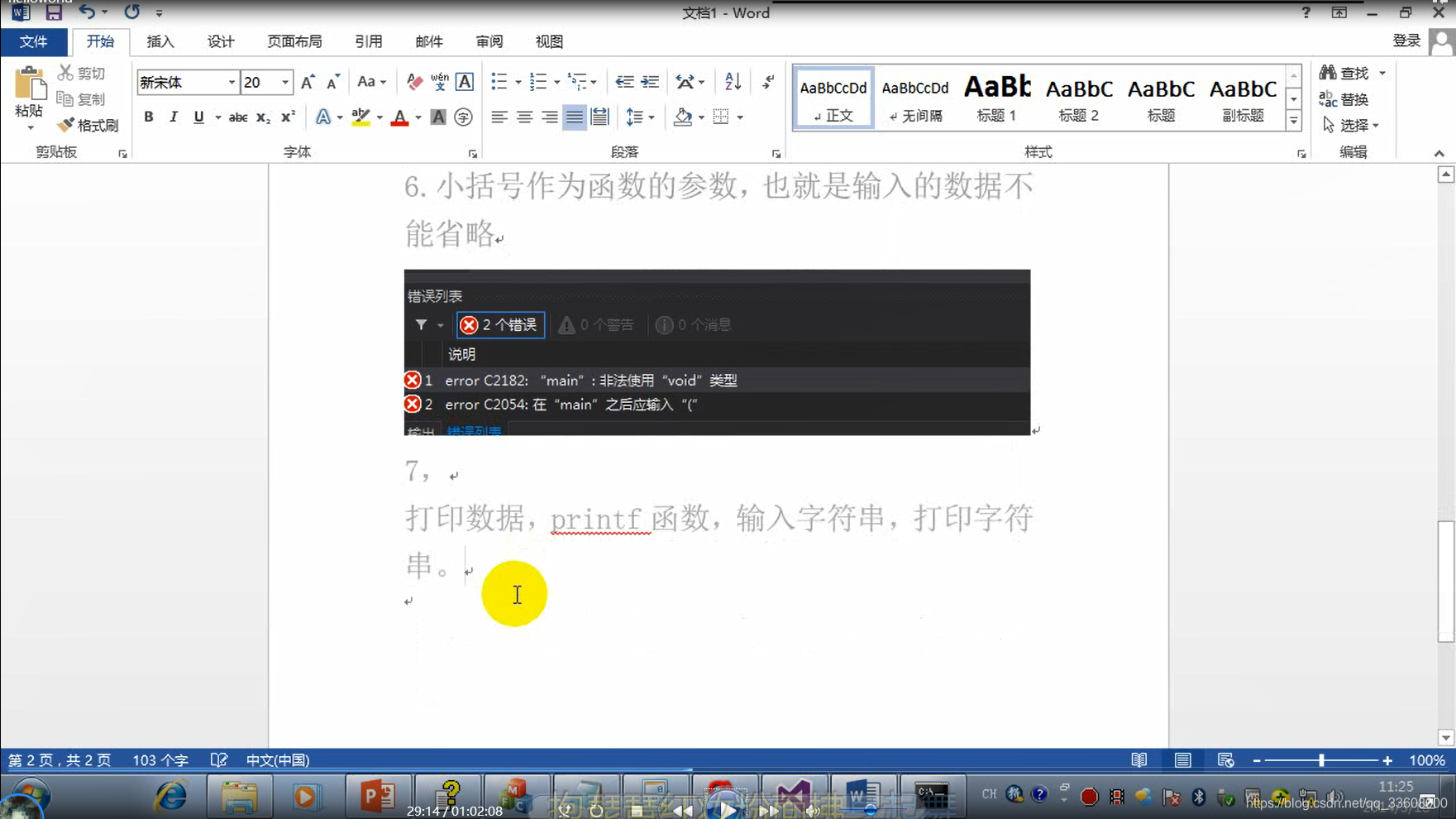Enable strikethrough formatting
1456x819 pixels.
tap(236, 117)
